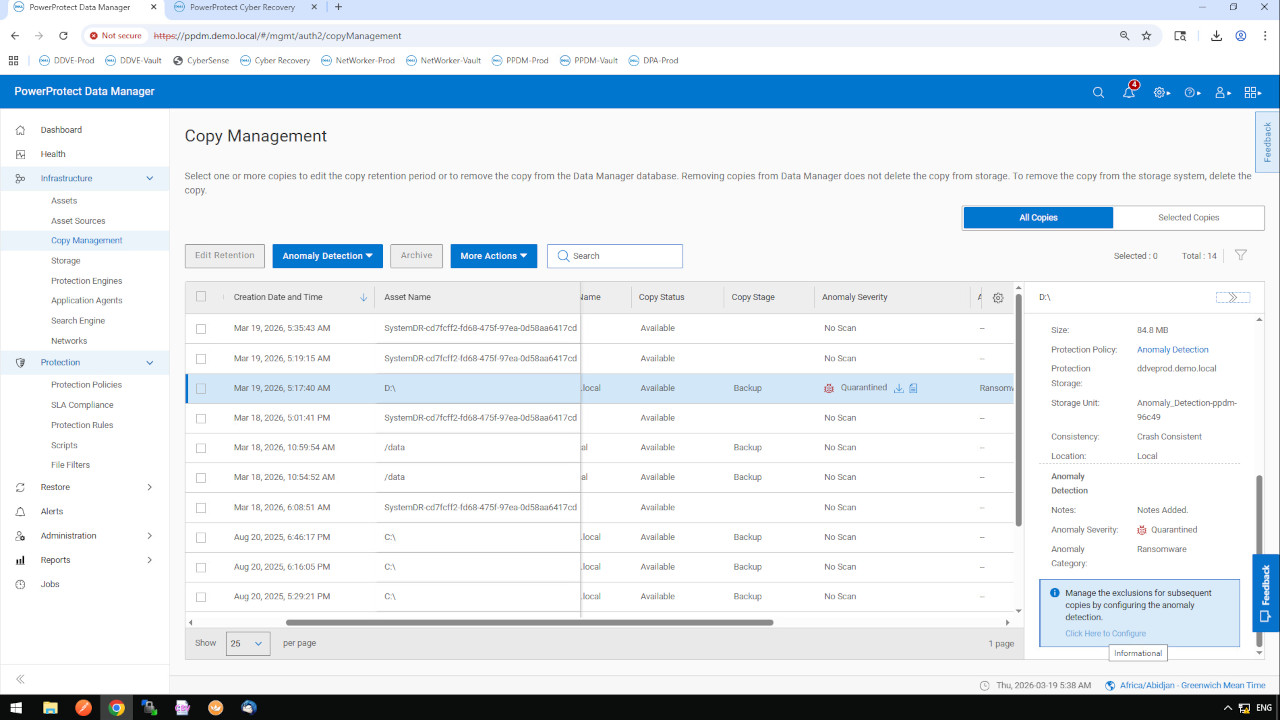The width and height of the screenshot is (1280, 720).
Task: Collapse the Protection section chevron
Action: [150, 362]
